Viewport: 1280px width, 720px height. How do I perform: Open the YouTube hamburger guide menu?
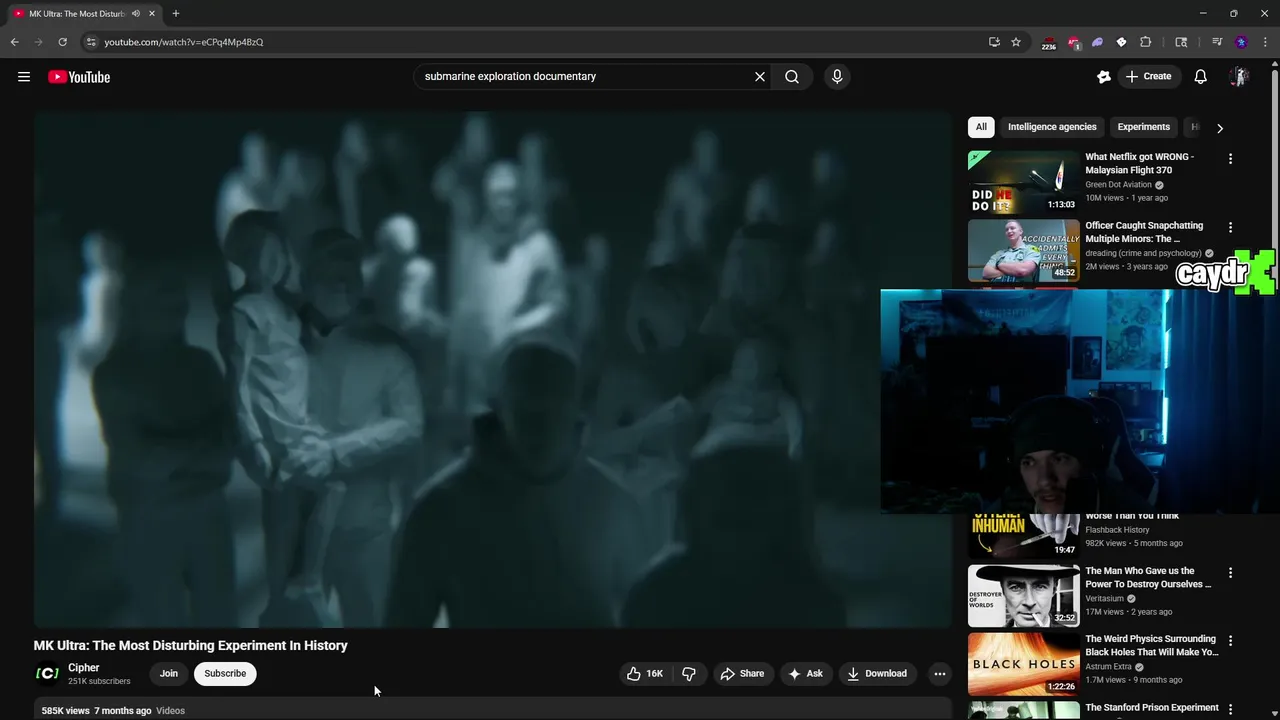(x=24, y=77)
